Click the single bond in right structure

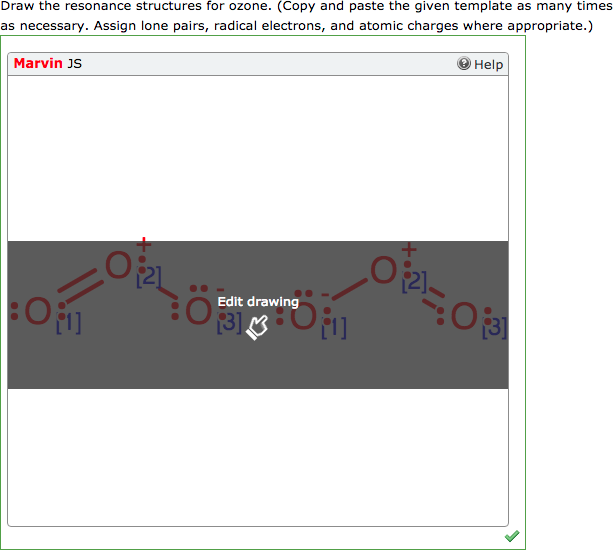pyautogui.click(x=344, y=294)
